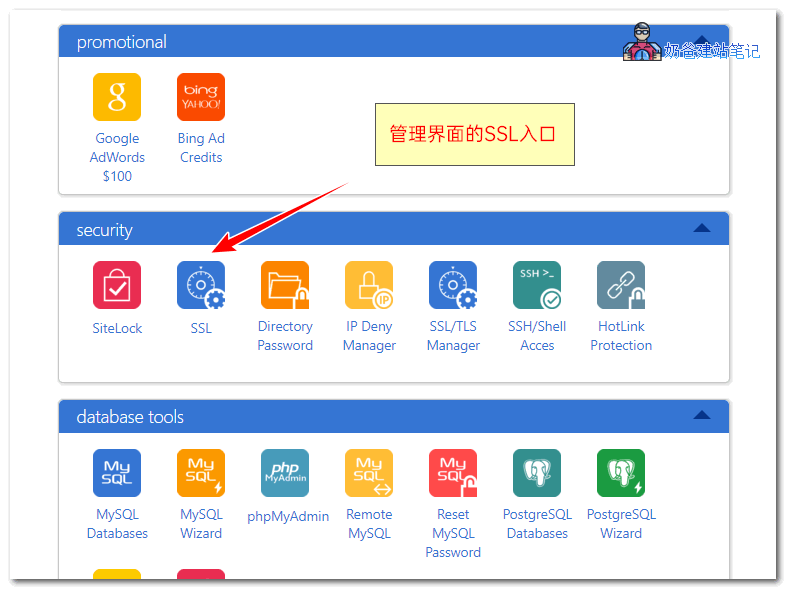Click the phpMyAdmin text link
Image resolution: width=787 pixels, height=590 pixels.
click(288, 517)
